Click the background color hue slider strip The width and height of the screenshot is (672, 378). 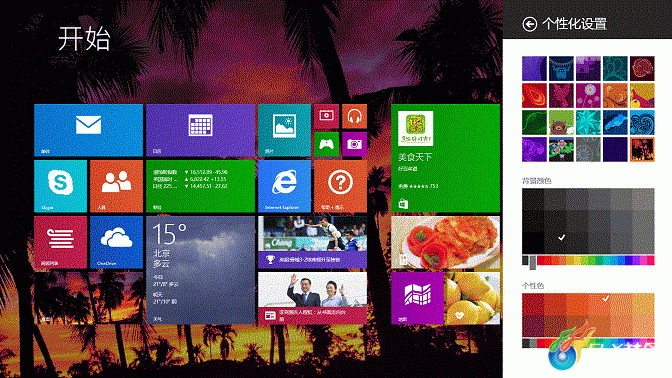click(x=588, y=261)
